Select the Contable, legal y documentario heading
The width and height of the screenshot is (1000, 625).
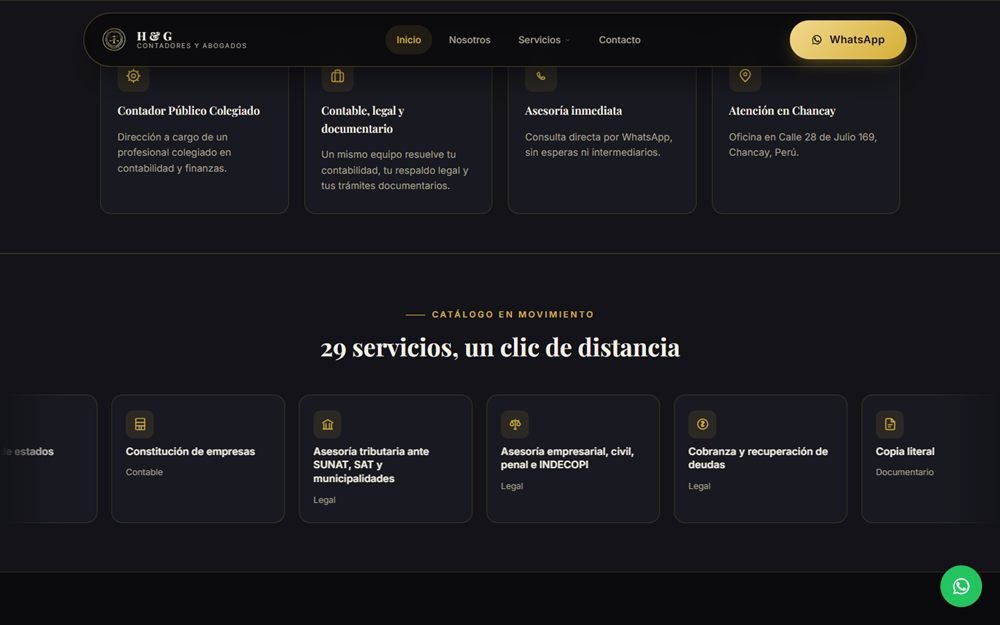coord(363,119)
